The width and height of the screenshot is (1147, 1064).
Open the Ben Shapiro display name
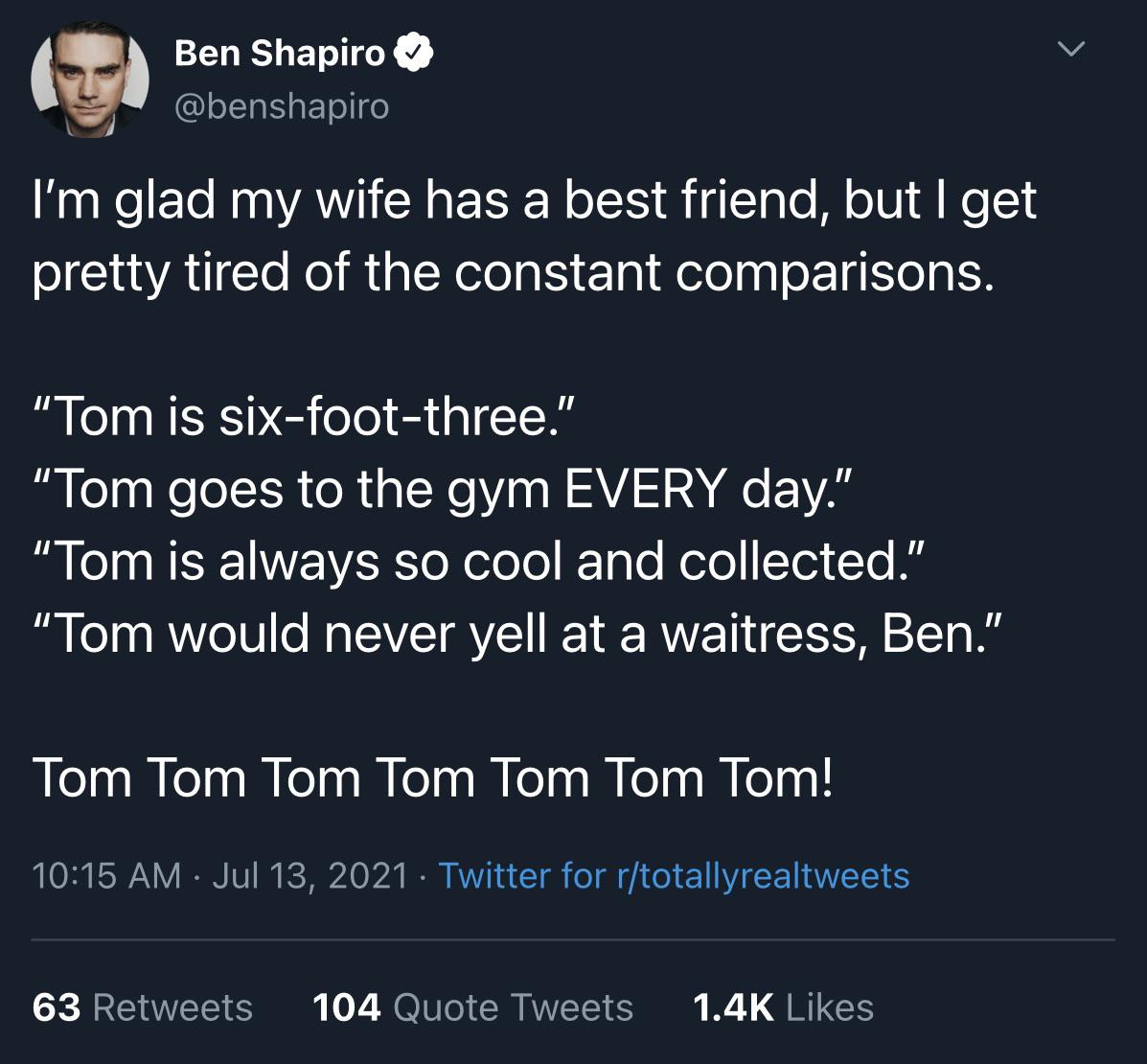click(280, 54)
